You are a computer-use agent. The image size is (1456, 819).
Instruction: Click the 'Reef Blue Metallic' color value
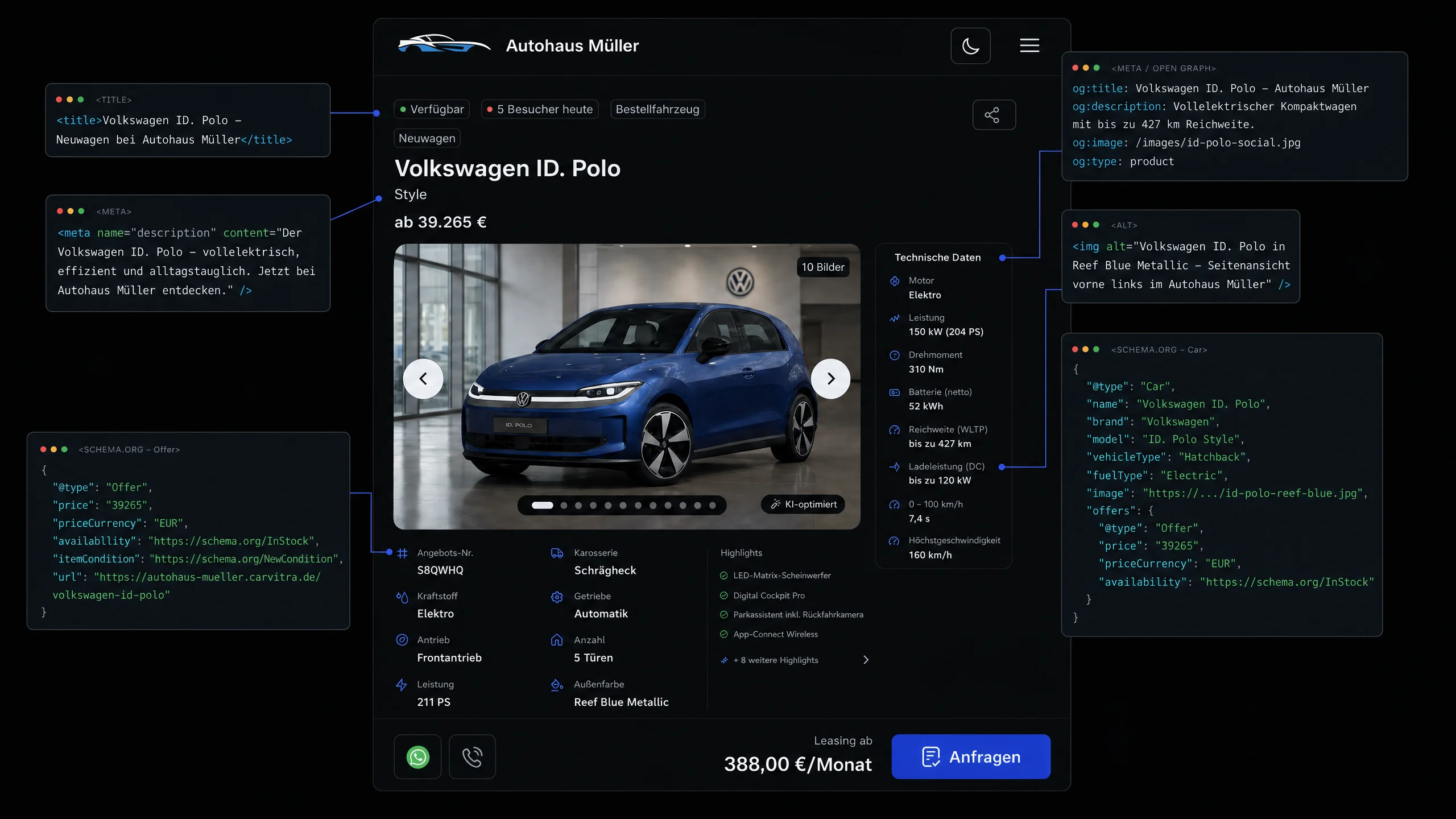[621, 702]
